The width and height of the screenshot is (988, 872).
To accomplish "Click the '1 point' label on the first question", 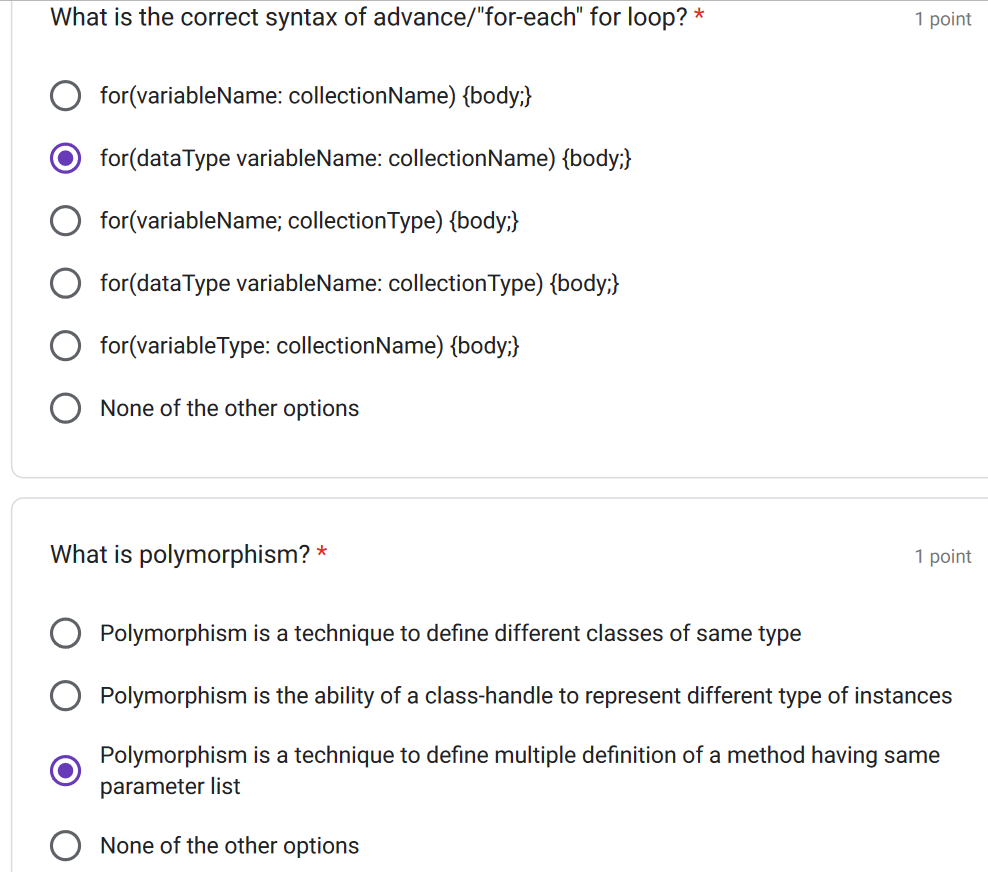I will (943, 19).
